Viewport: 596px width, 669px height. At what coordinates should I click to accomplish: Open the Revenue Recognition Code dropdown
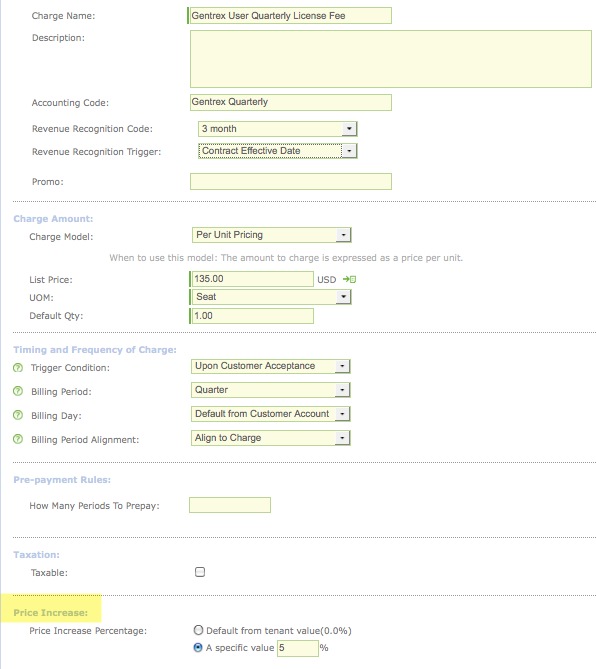point(278,128)
